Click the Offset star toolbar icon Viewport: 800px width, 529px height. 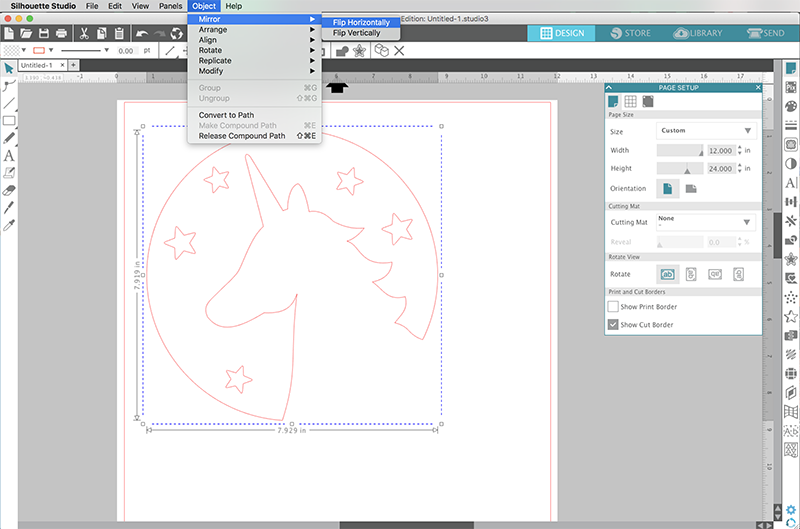(x=359, y=51)
